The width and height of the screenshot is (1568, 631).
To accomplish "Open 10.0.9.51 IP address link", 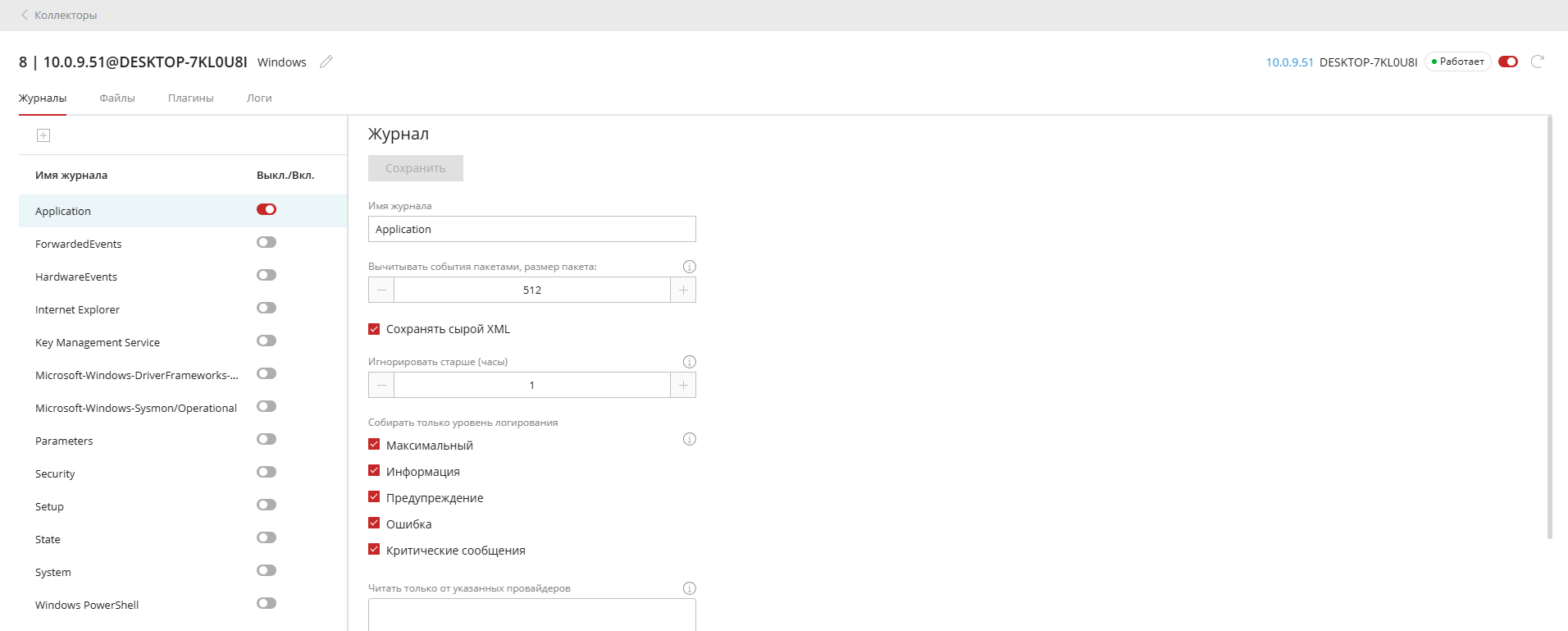I will click(x=1289, y=62).
